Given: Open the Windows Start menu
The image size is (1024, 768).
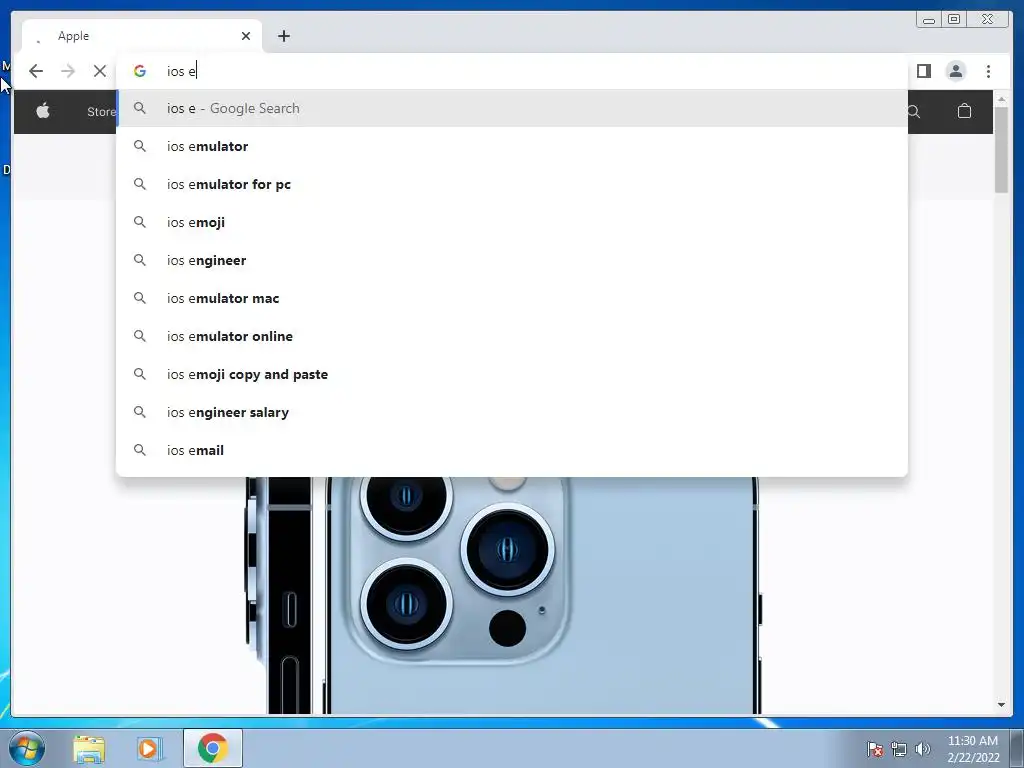Looking at the screenshot, I should [27, 748].
